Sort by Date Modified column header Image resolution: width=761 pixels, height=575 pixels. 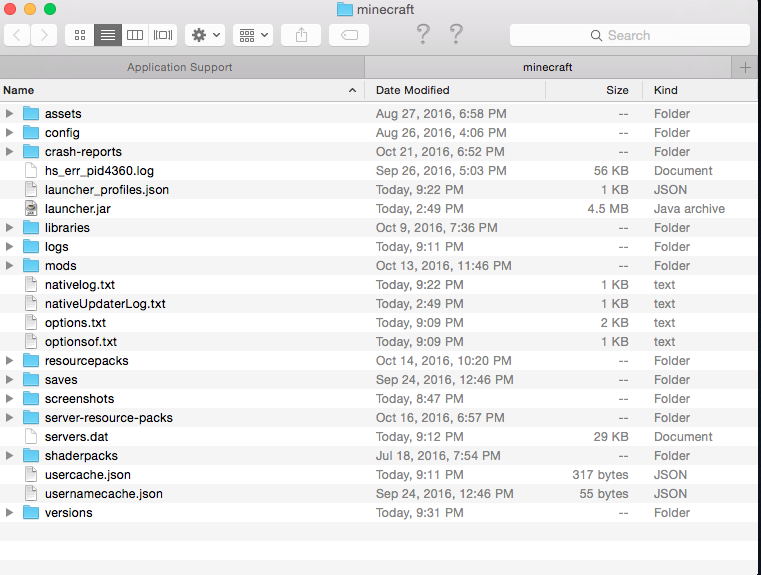coord(455,90)
